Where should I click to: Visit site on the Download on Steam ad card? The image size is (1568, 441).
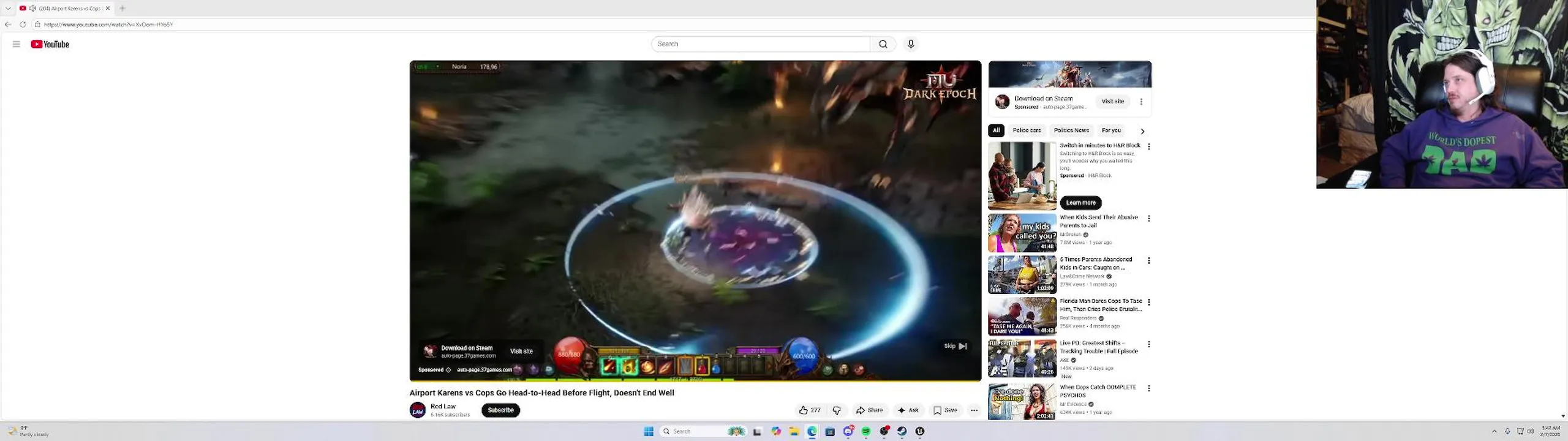click(x=1112, y=102)
